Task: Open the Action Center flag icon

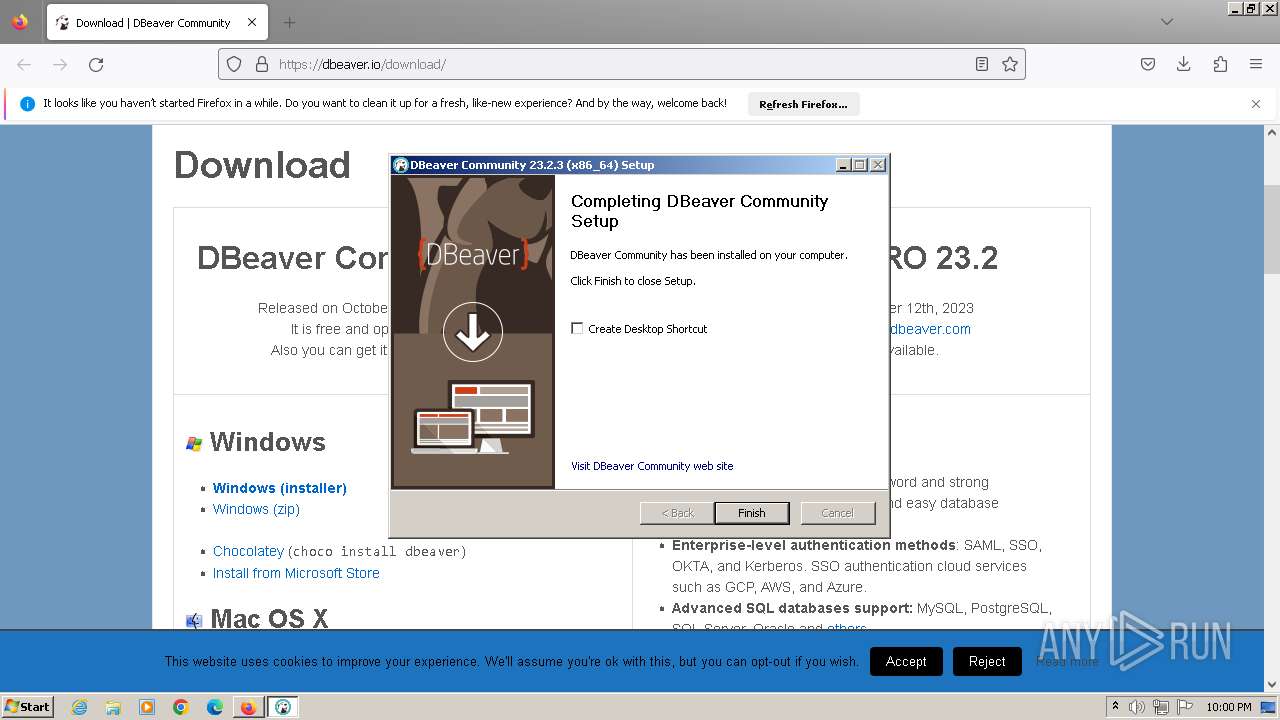Action: coord(1185,707)
